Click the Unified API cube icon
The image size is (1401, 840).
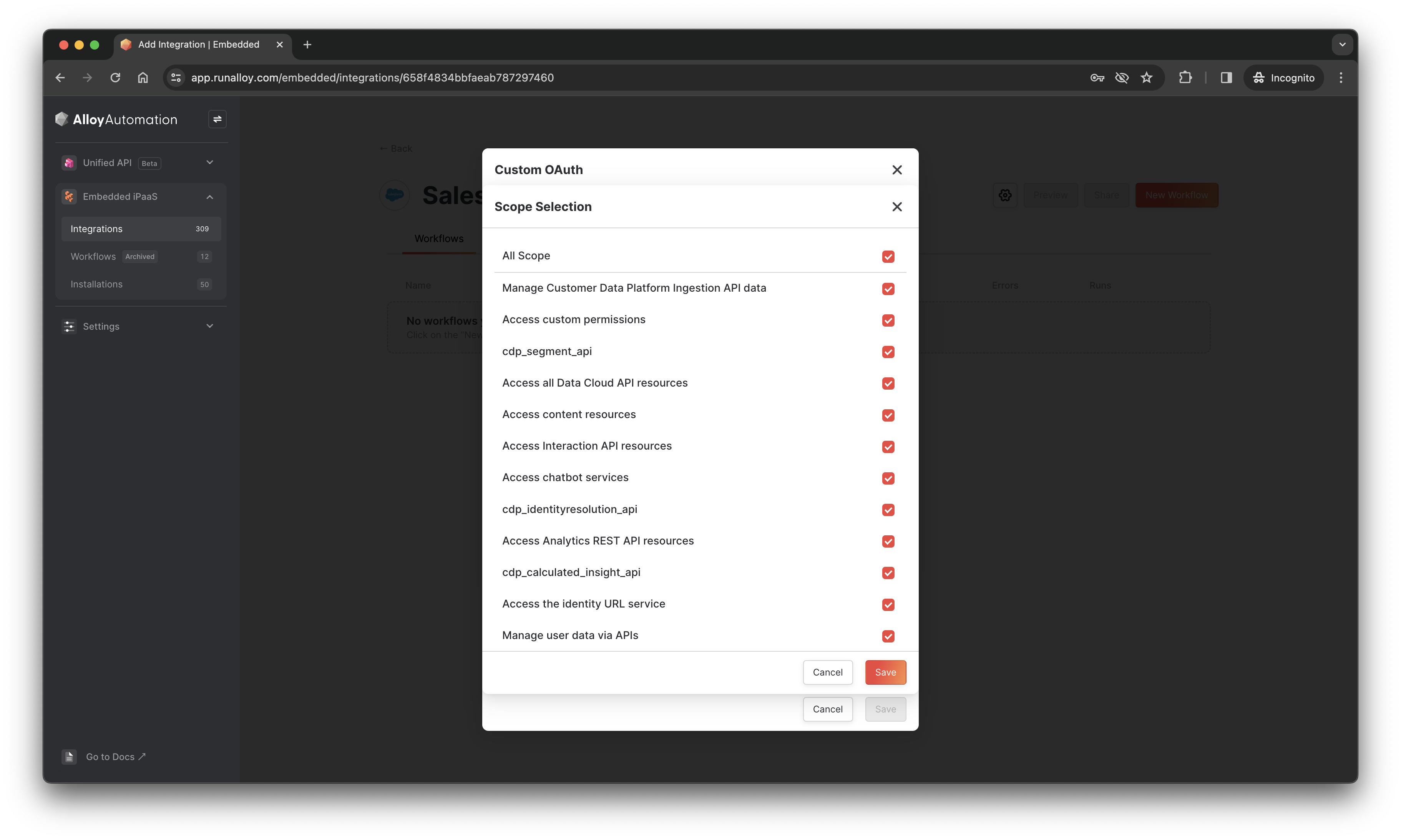pyautogui.click(x=69, y=163)
